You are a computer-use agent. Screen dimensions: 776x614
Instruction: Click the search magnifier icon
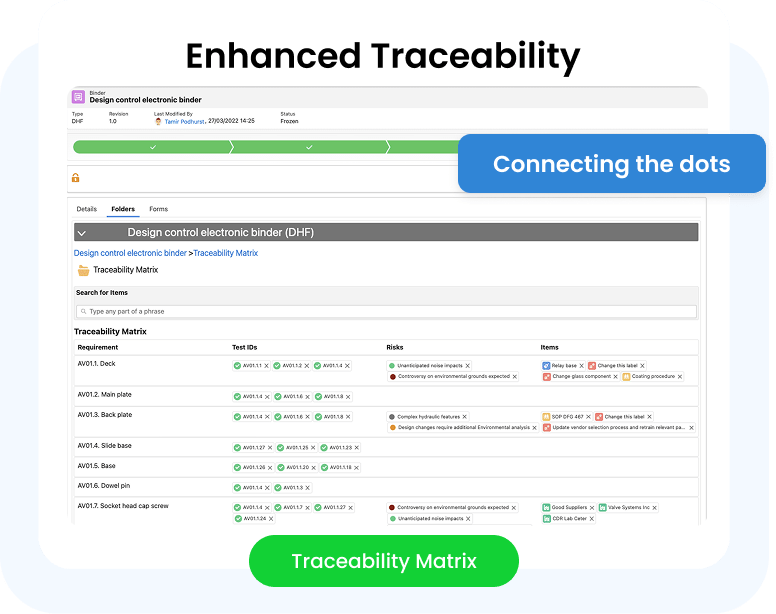(x=84, y=312)
